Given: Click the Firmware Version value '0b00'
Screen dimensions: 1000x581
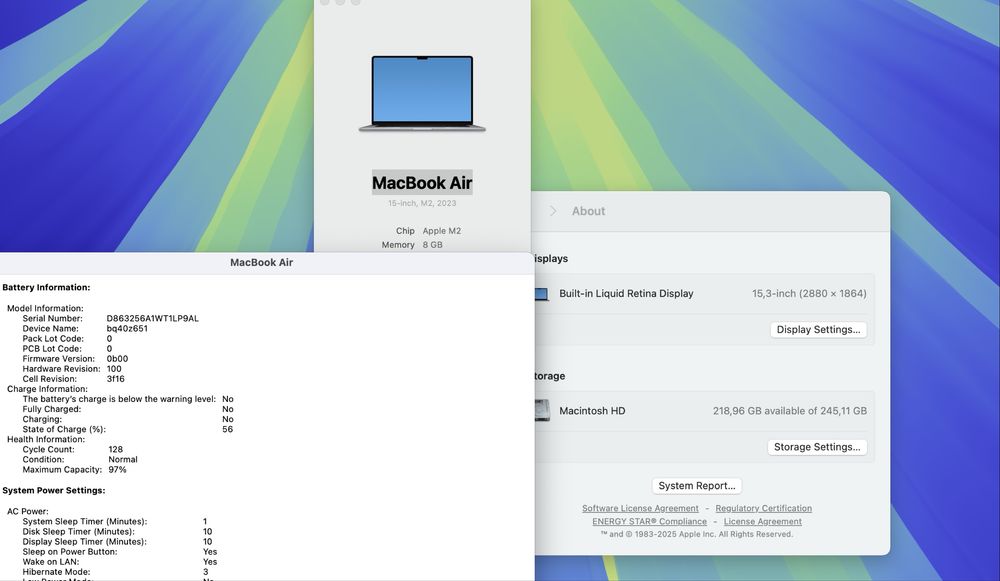Looking at the screenshot, I should [x=117, y=358].
